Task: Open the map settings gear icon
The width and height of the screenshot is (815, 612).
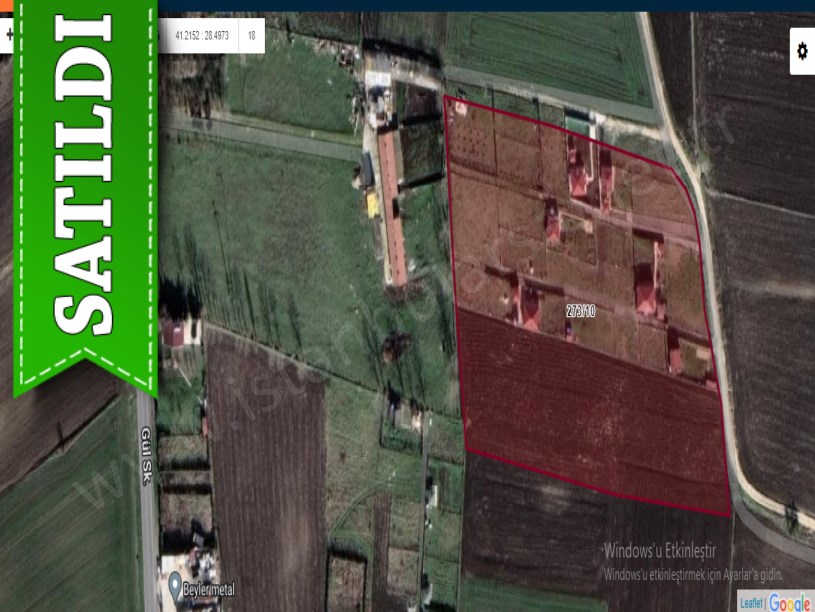Action: (x=802, y=51)
